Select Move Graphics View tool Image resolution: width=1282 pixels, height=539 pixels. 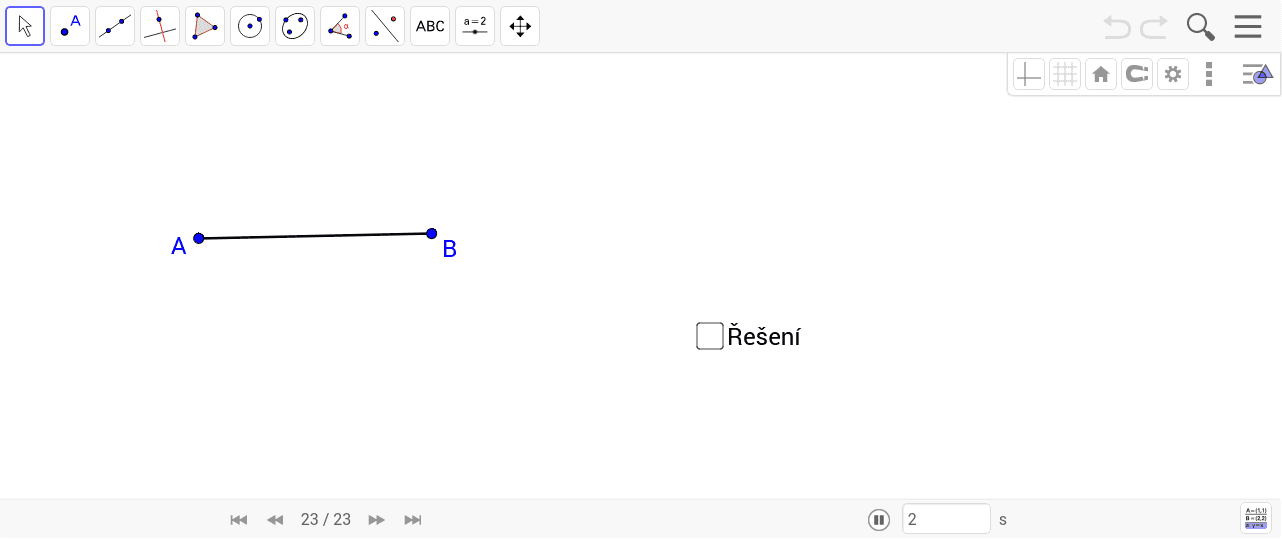click(x=520, y=26)
